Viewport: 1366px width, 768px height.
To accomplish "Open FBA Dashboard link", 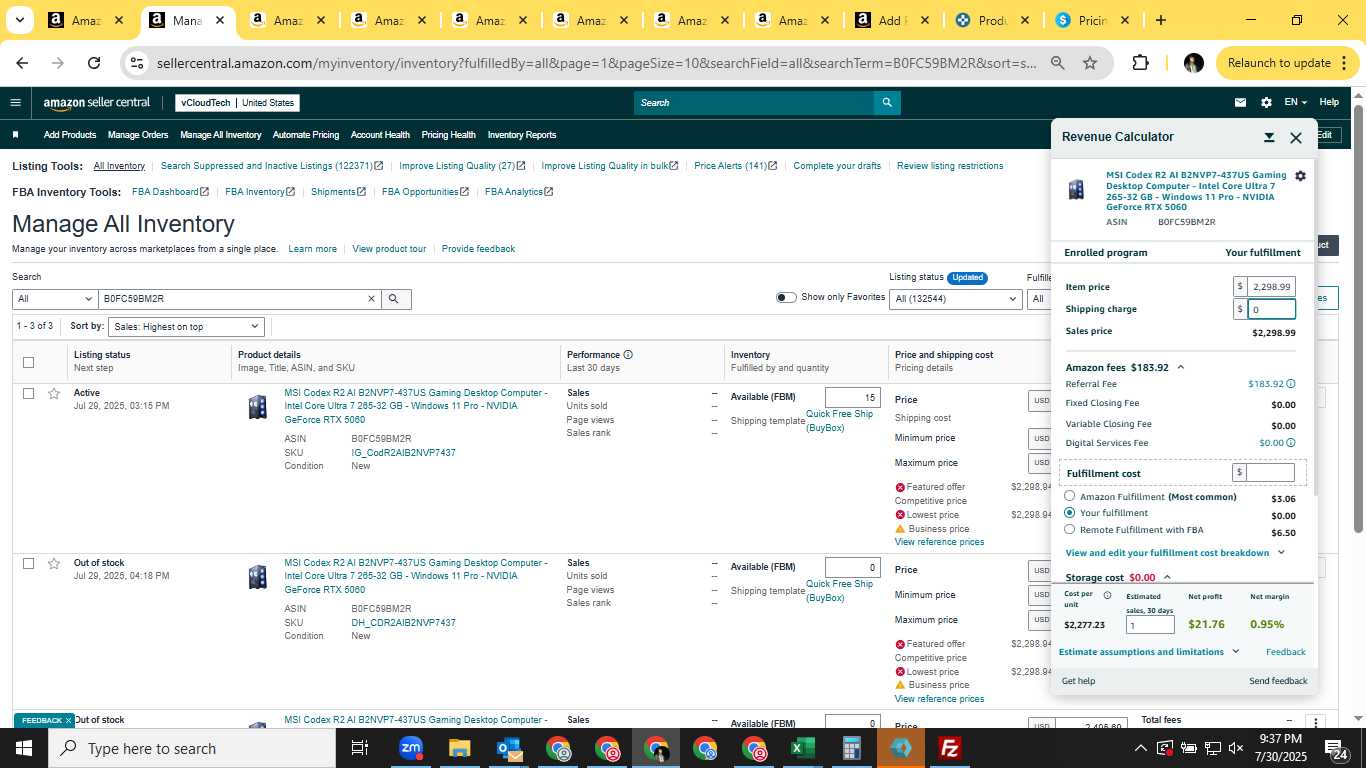I will [x=170, y=191].
